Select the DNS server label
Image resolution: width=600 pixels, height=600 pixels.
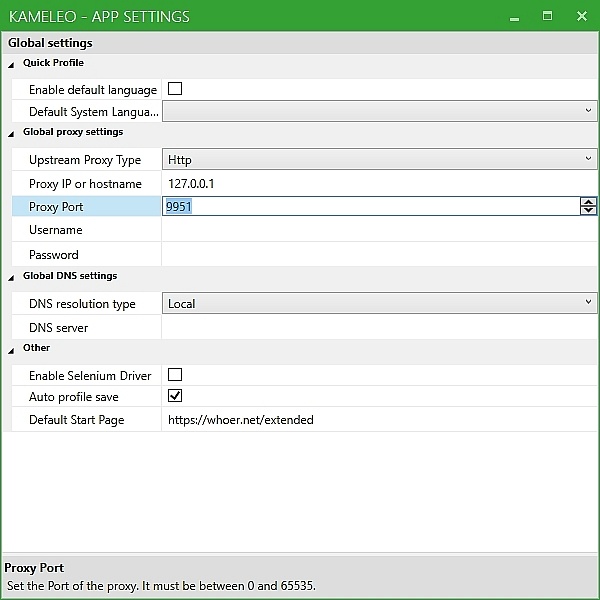pos(59,328)
